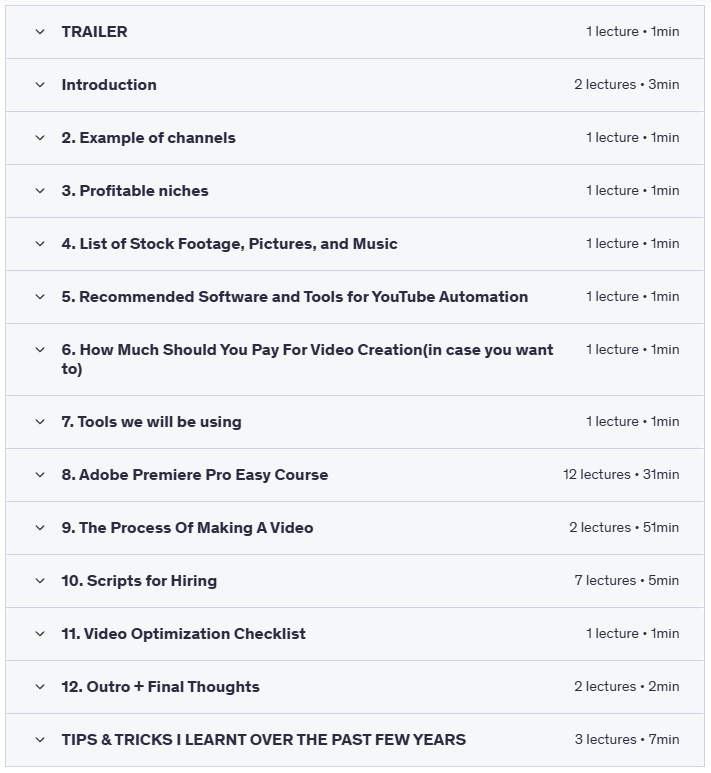Toggle chevron next to Profitable niches
Viewport: 711px width, 773px height.
point(40,191)
